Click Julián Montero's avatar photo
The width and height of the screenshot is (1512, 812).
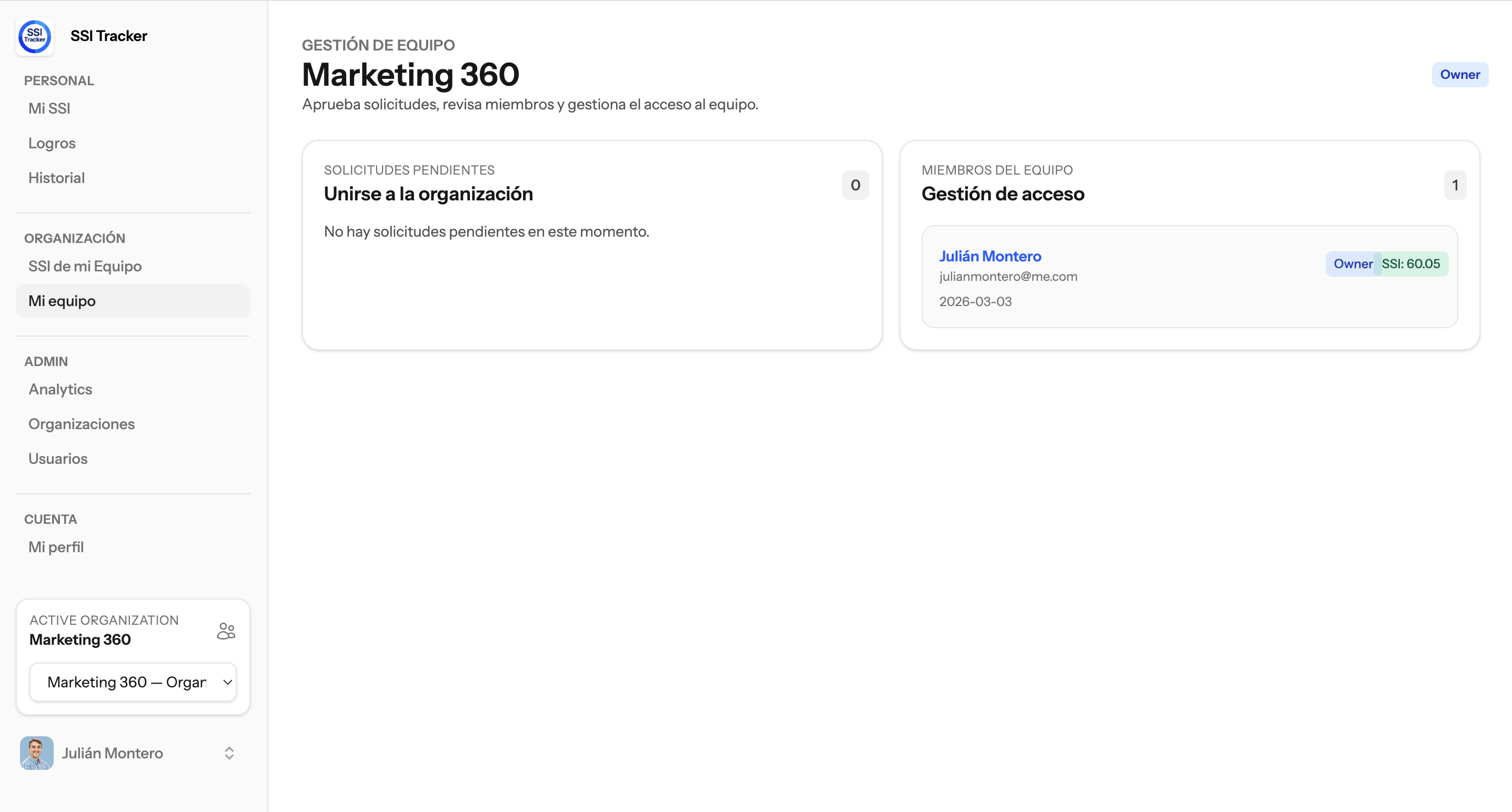point(36,753)
